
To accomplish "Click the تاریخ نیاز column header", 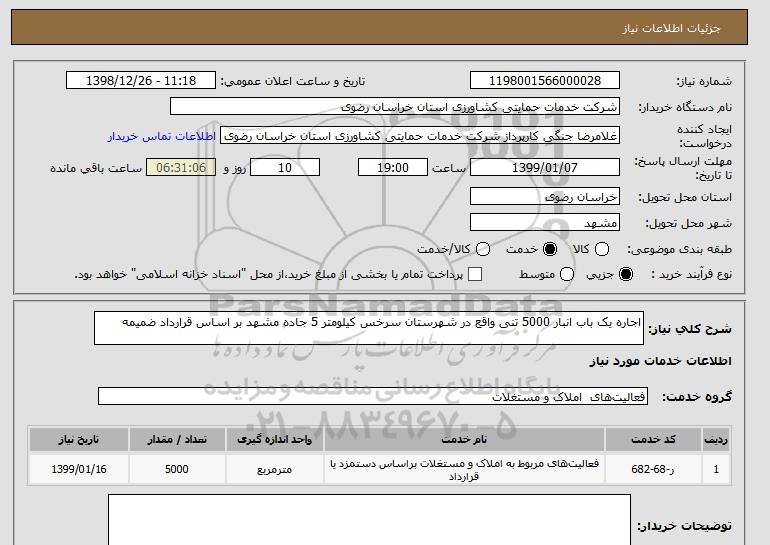I will pos(79,439).
